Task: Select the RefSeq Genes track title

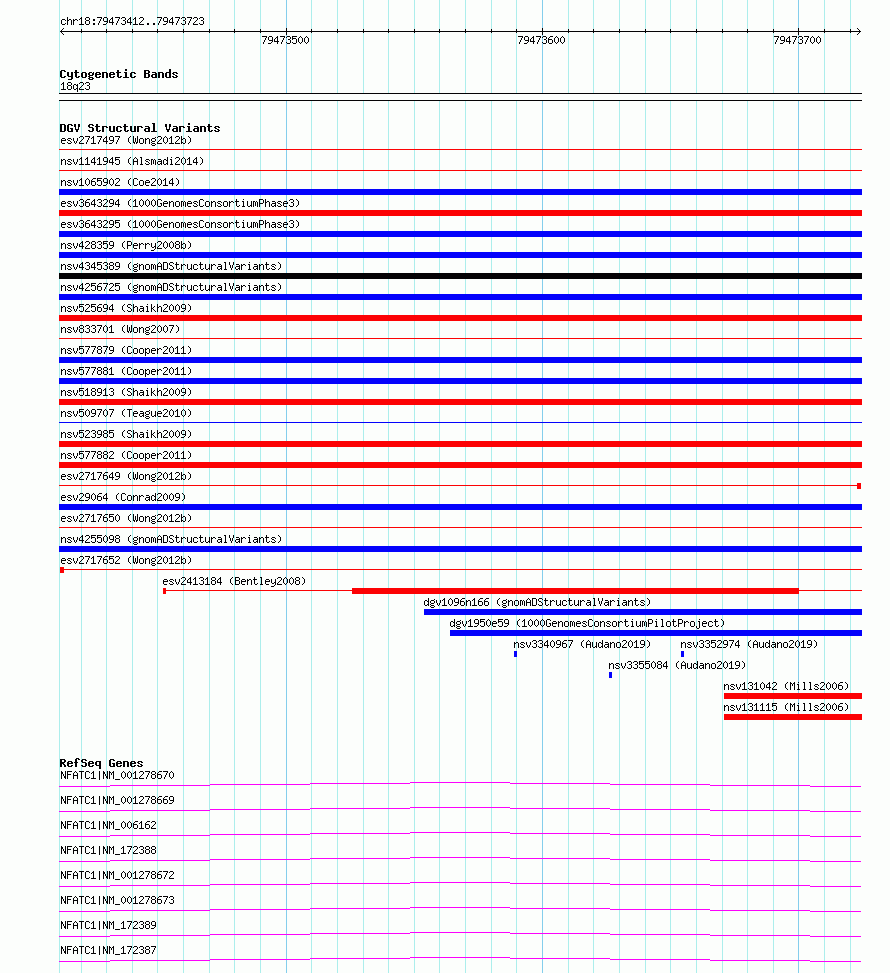Action: (x=101, y=763)
